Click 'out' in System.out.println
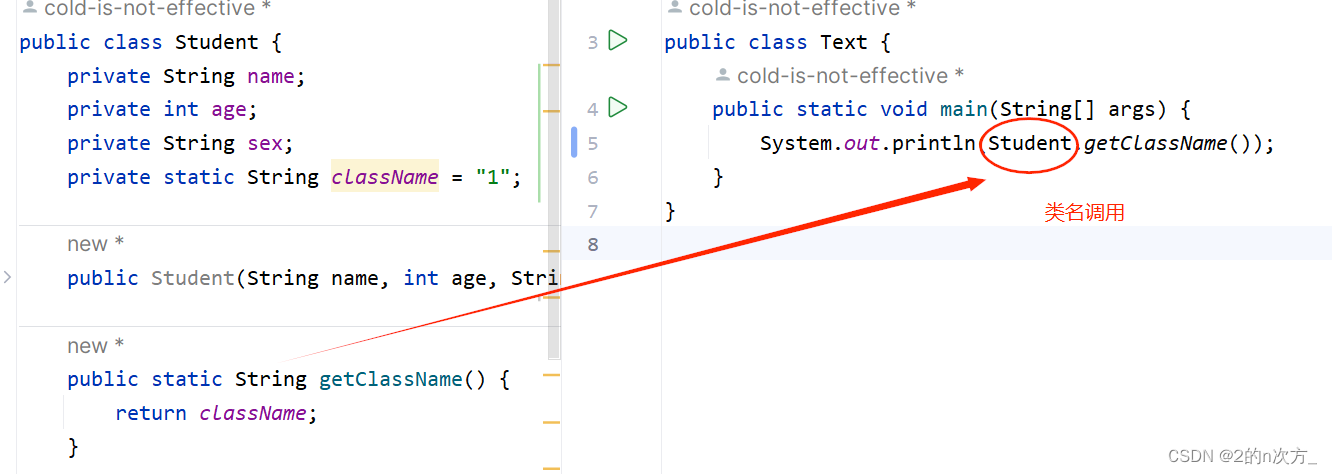 click(x=862, y=143)
